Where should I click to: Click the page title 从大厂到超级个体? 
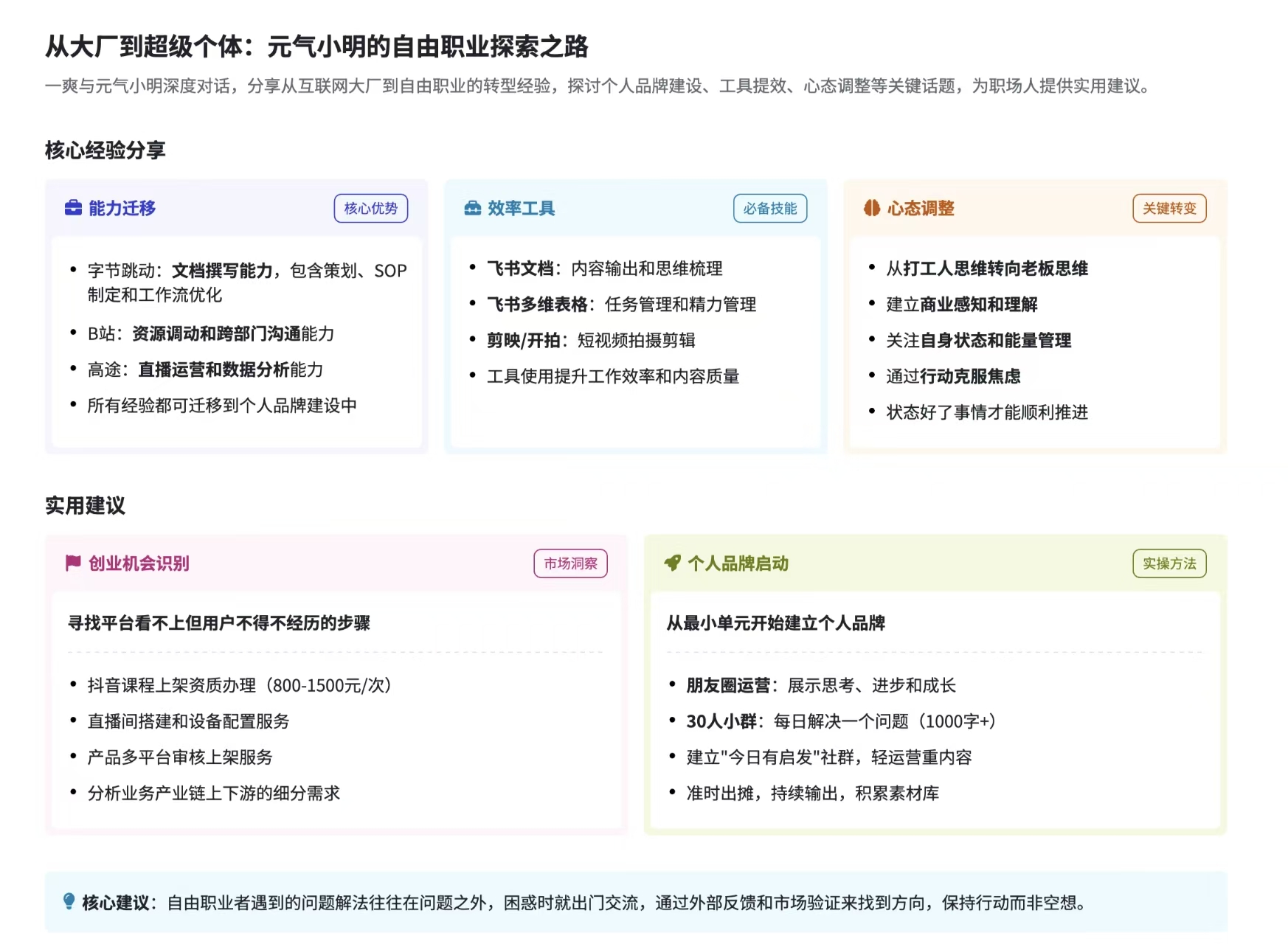(x=316, y=46)
